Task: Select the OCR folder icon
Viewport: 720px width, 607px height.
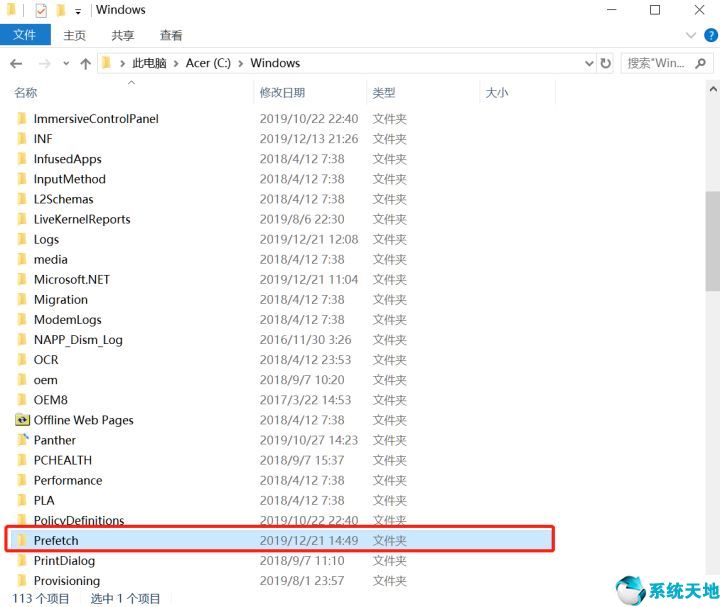Action: (x=22, y=360)
